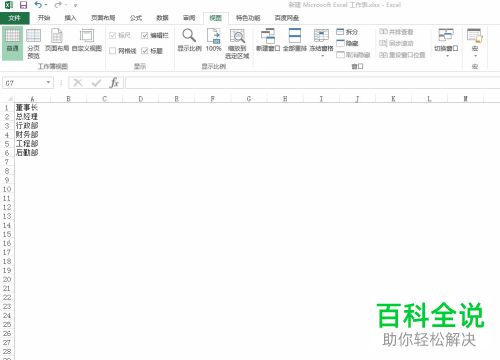Click the cancel X formula button
The image size is (500, 360).
78,82
